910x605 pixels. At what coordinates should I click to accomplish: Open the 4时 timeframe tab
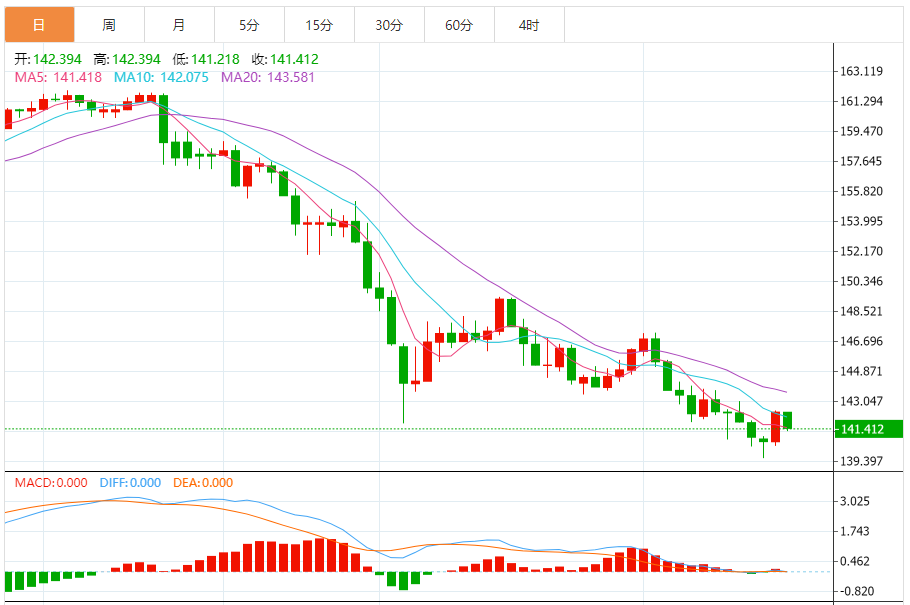click(x=529, y=25)
